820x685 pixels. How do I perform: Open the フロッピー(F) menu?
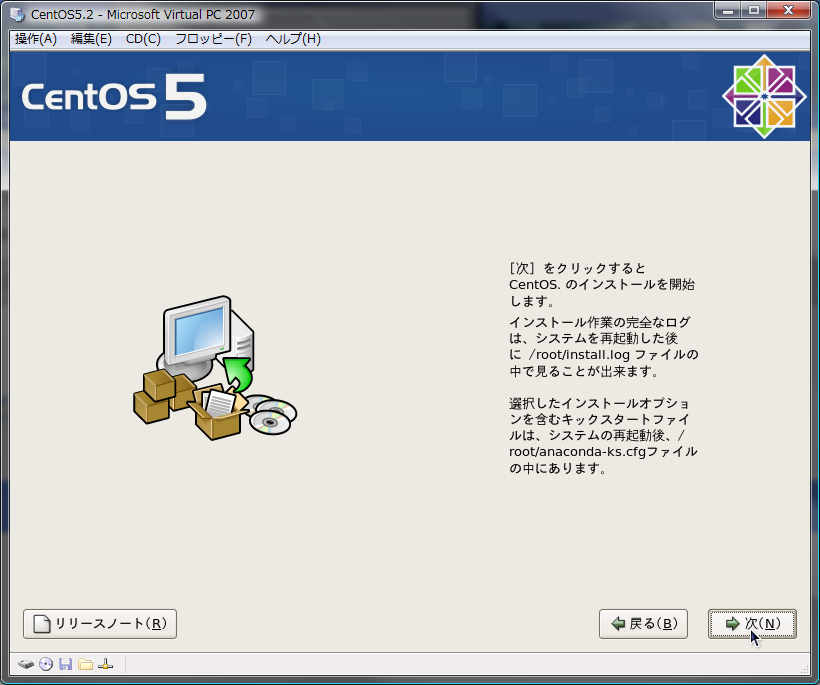[x=213, y=39]
